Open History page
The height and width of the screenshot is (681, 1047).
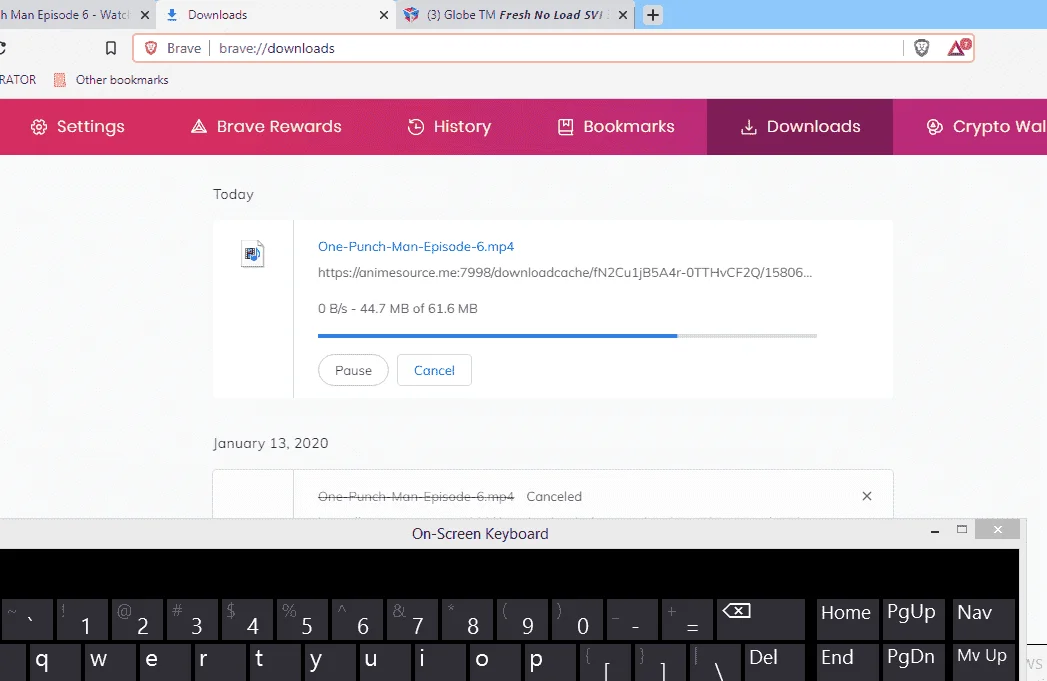(449, 127)
